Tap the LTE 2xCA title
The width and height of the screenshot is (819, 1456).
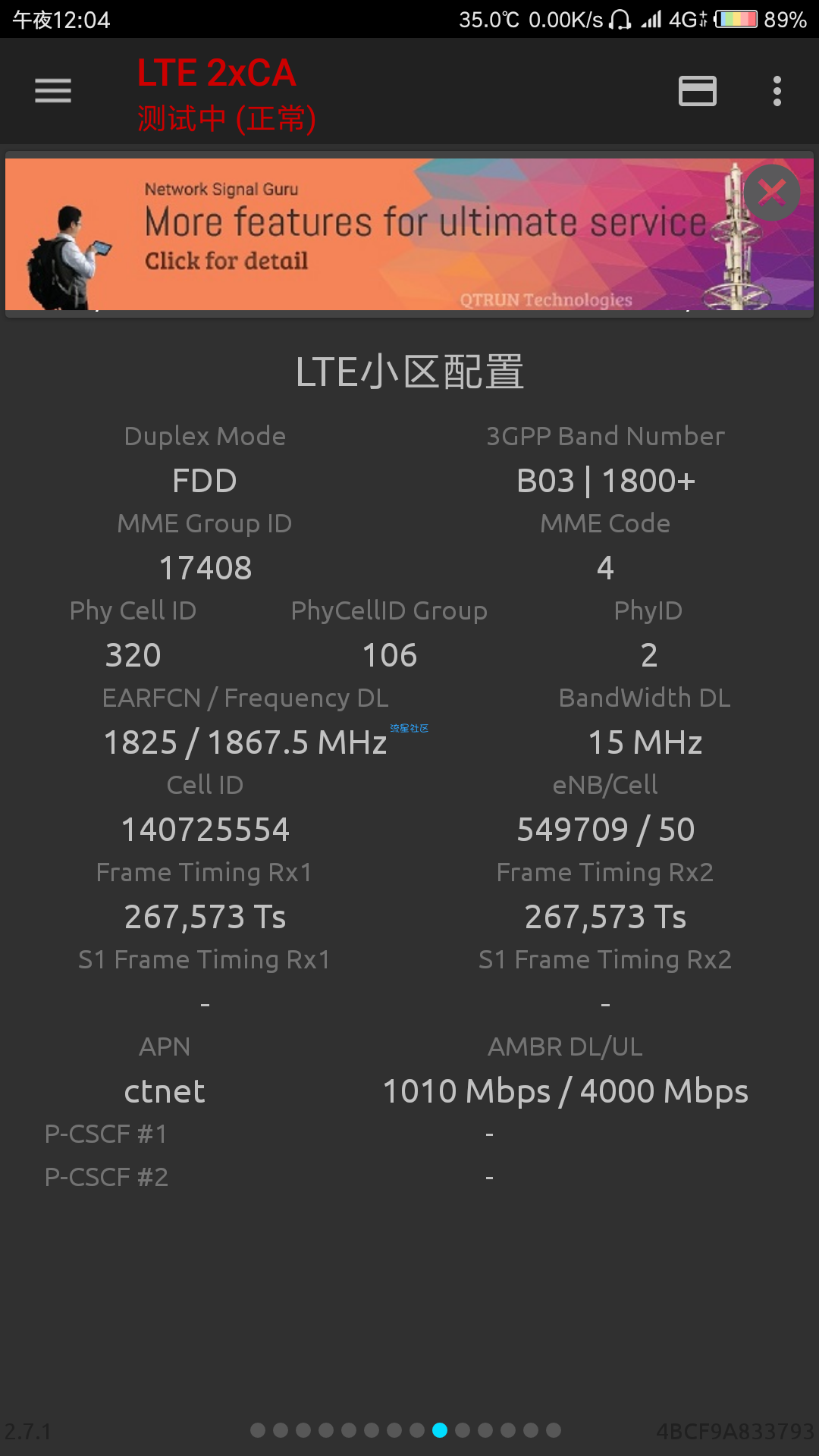tap(216, 74)
